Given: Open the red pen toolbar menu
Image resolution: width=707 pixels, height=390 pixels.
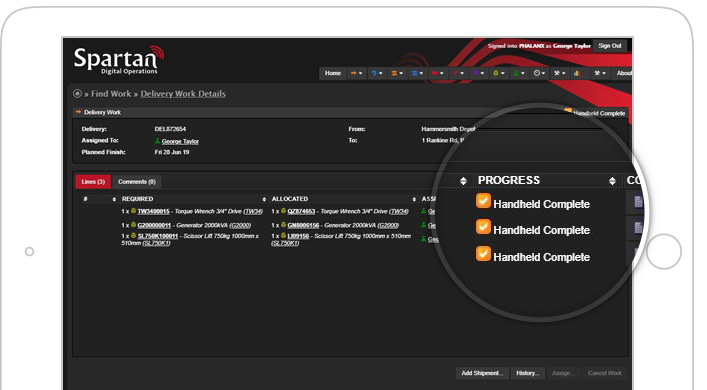Looking at the screenshot, I should 458,73.
